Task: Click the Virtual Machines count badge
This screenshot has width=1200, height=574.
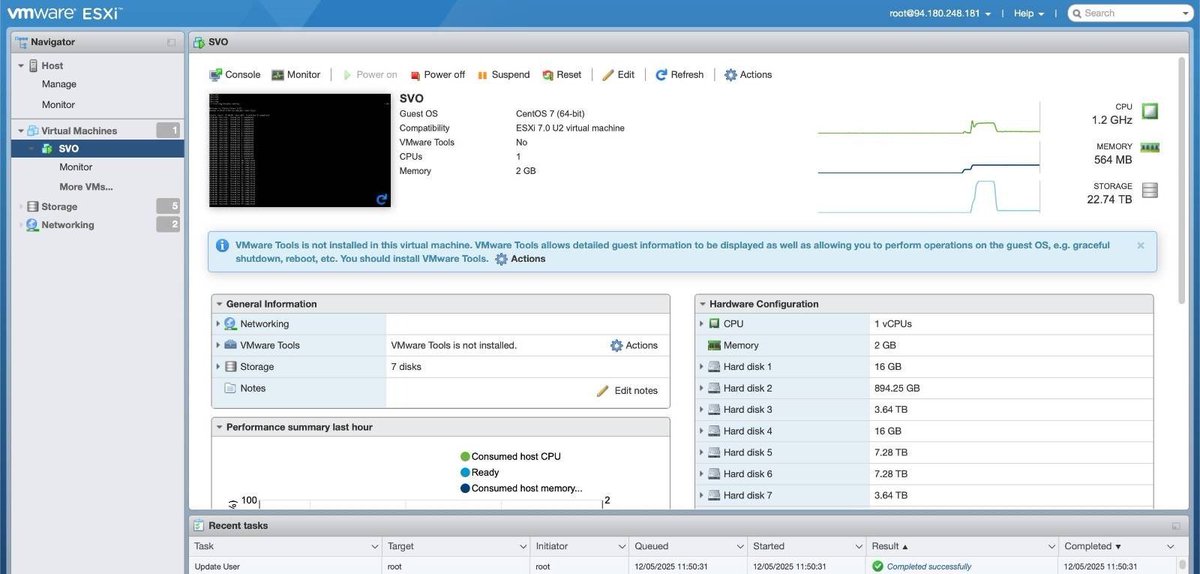Action: click(x=169, y=131)
